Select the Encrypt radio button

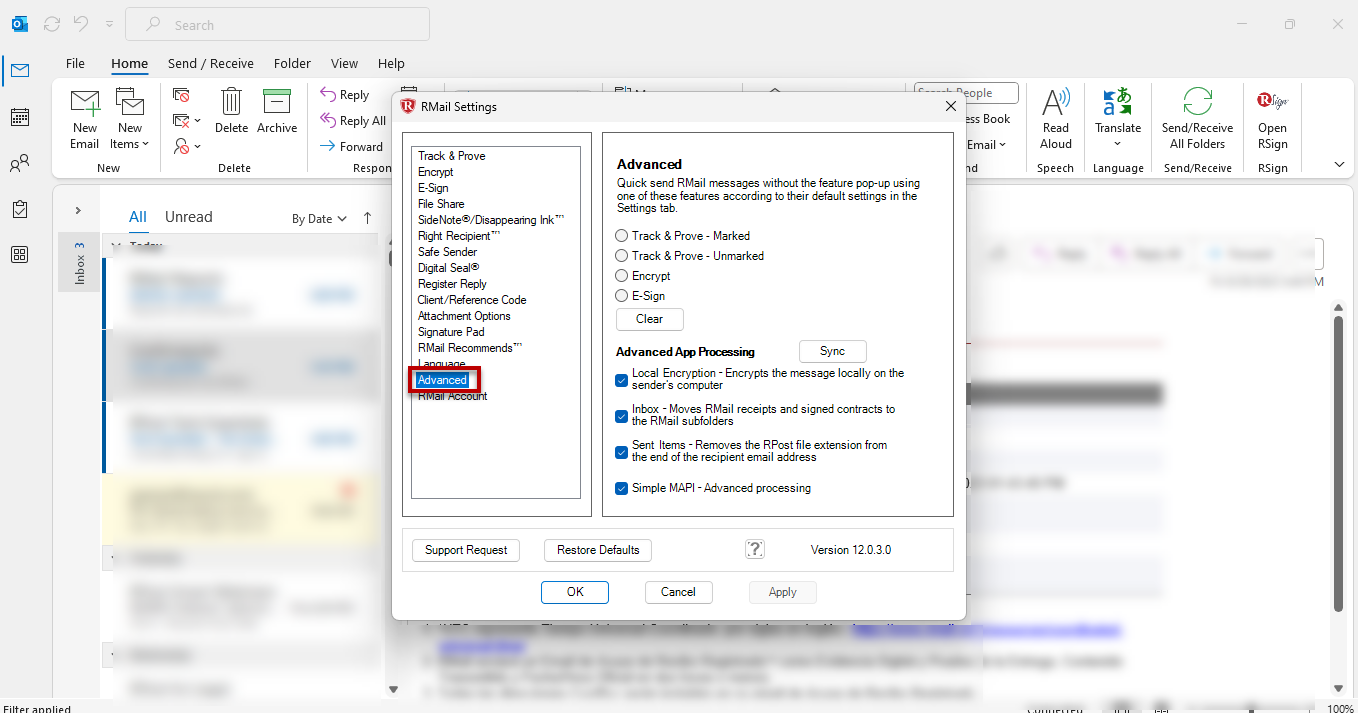coord(622,276)
